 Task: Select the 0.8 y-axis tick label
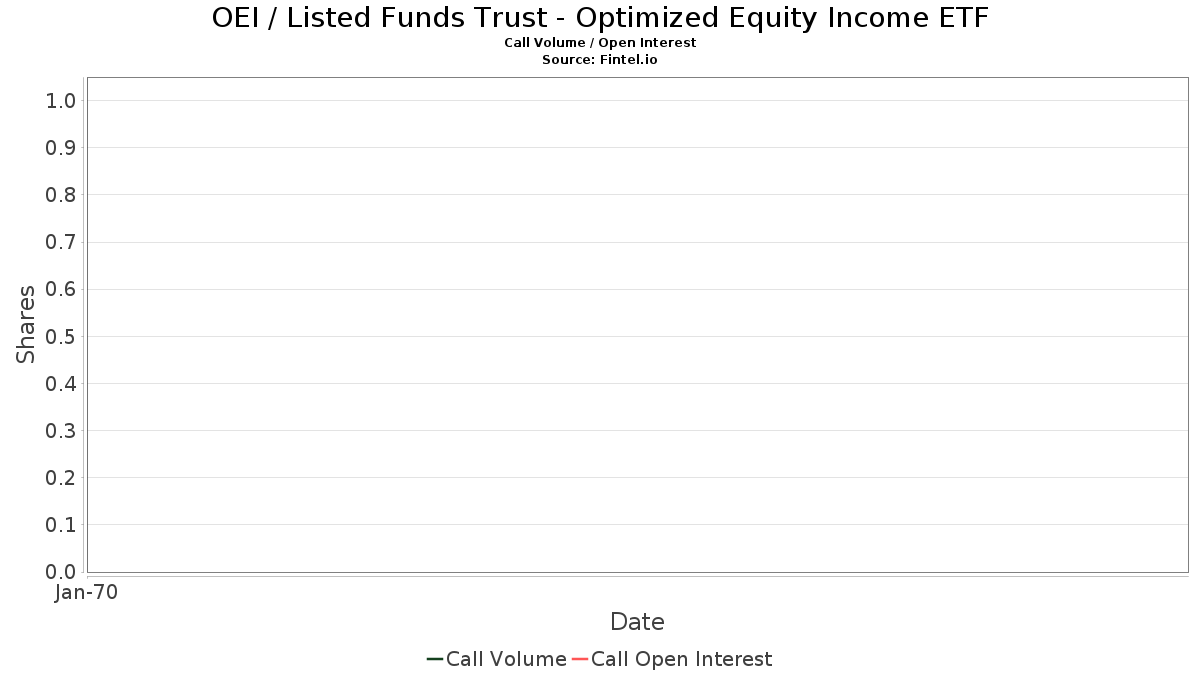[61, 195]
